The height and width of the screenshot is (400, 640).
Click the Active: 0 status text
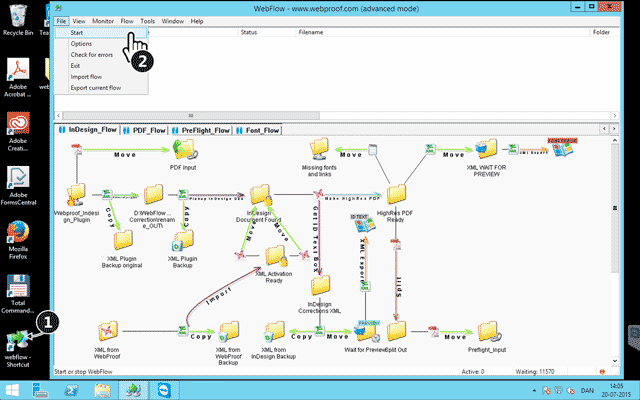tap(473, 371)
